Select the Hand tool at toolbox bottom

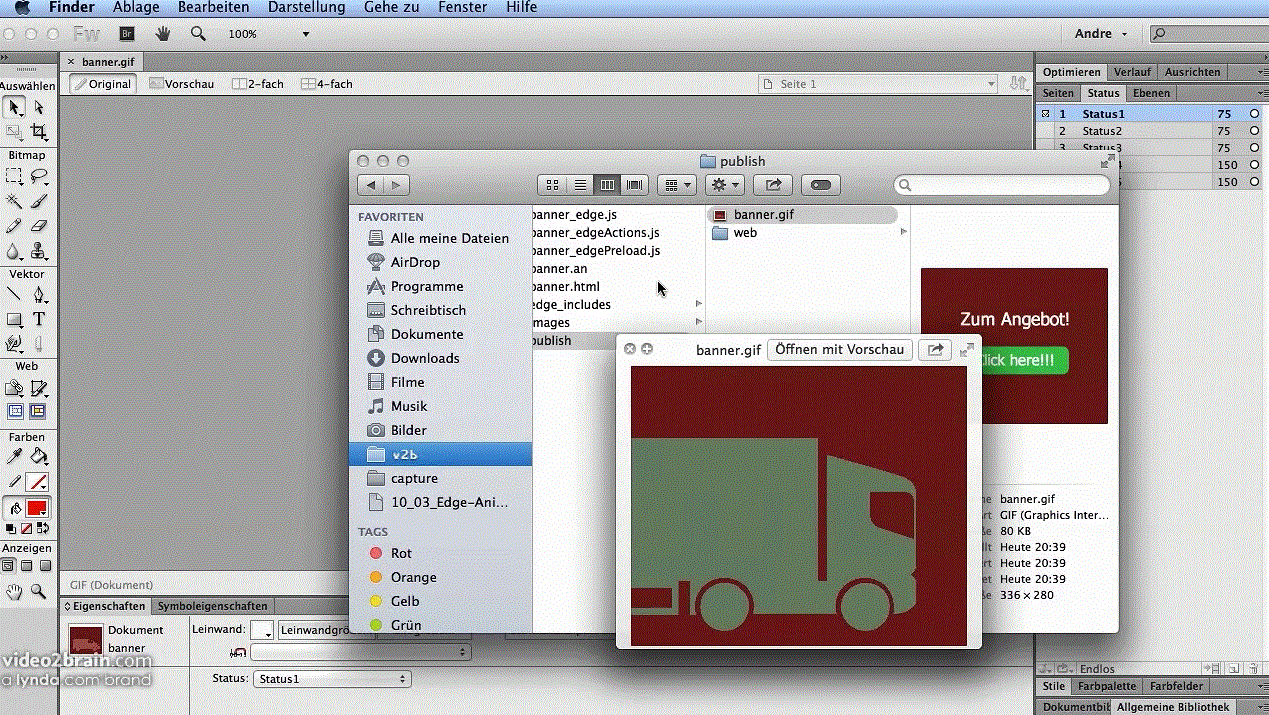pyautogui.click(x=14, y=591)
